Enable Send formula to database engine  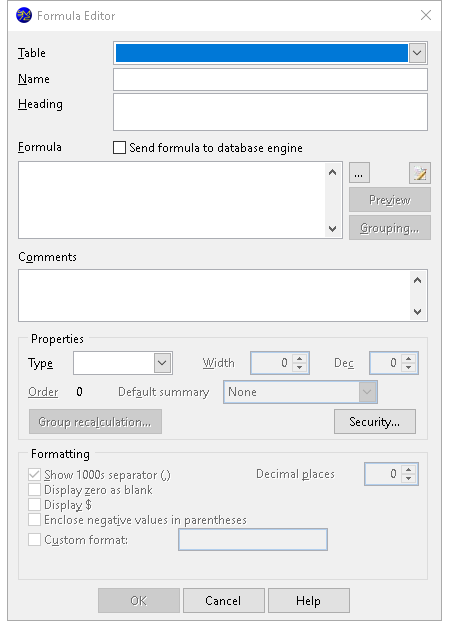(119, 147)
